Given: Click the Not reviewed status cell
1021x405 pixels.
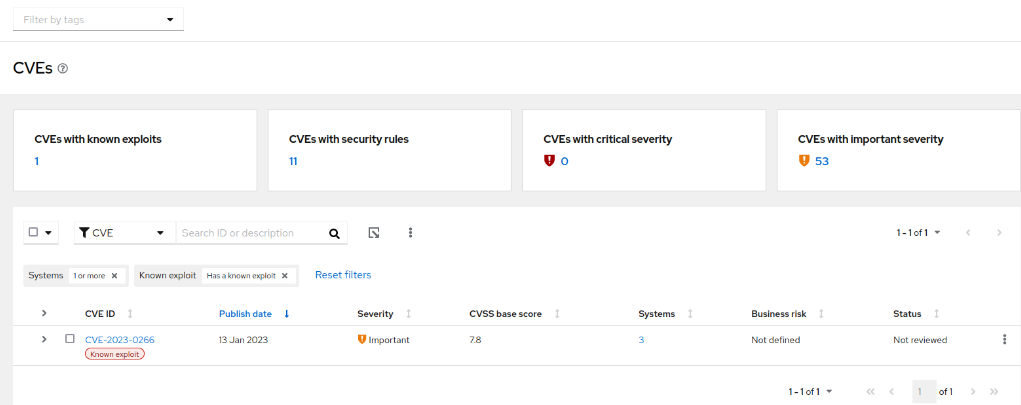Looking at the screenshot, I should (920, 340).
